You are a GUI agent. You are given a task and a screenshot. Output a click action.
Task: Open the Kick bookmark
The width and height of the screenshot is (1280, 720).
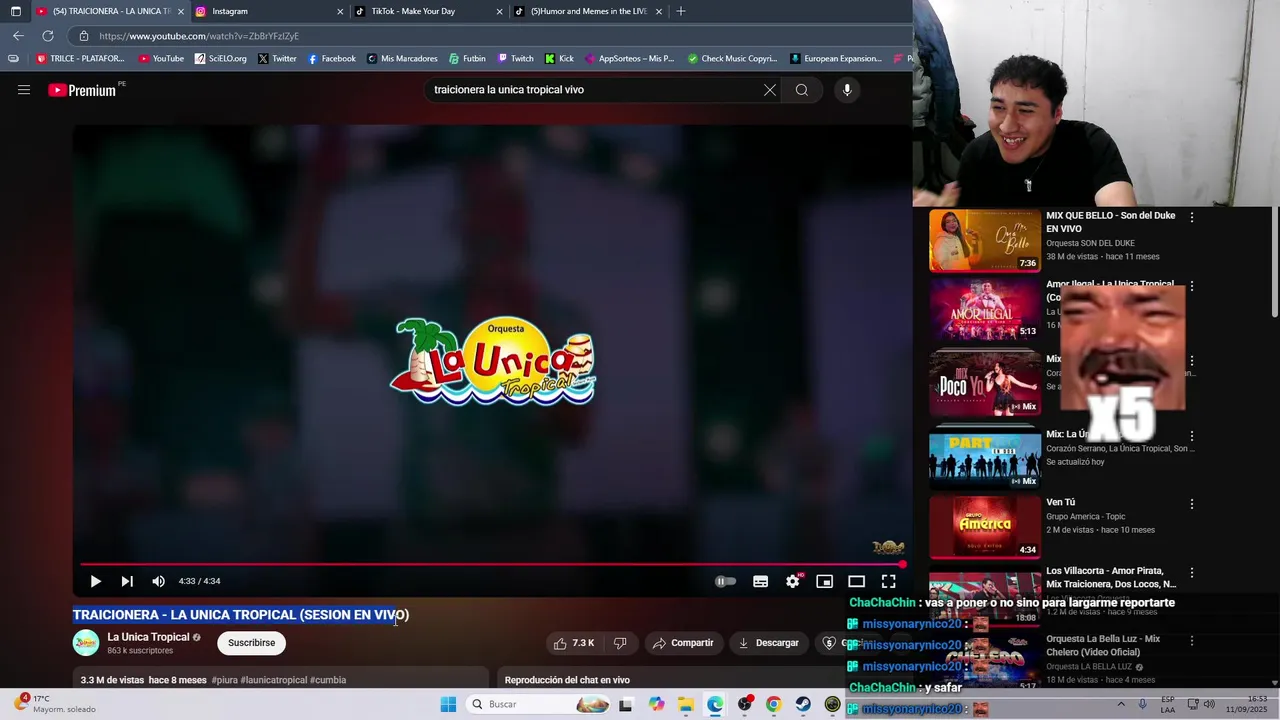pos(559,59)
